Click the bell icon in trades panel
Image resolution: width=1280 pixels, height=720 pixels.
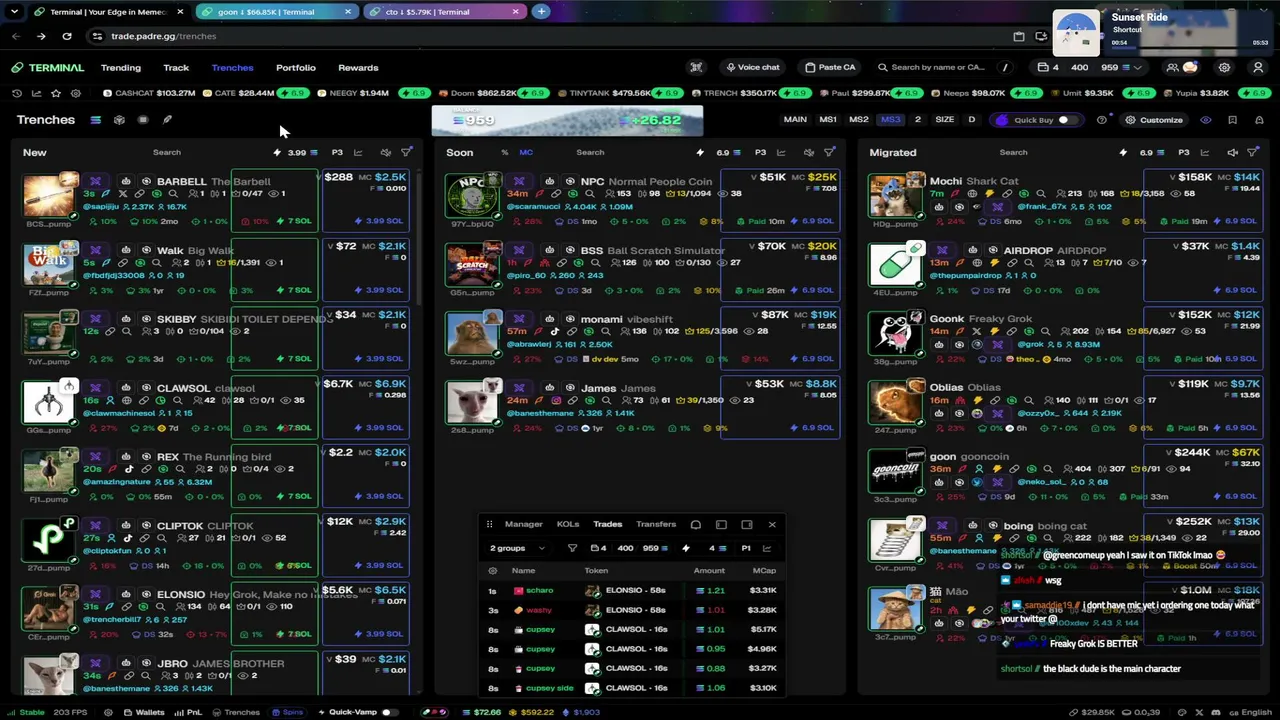point(696,524)
